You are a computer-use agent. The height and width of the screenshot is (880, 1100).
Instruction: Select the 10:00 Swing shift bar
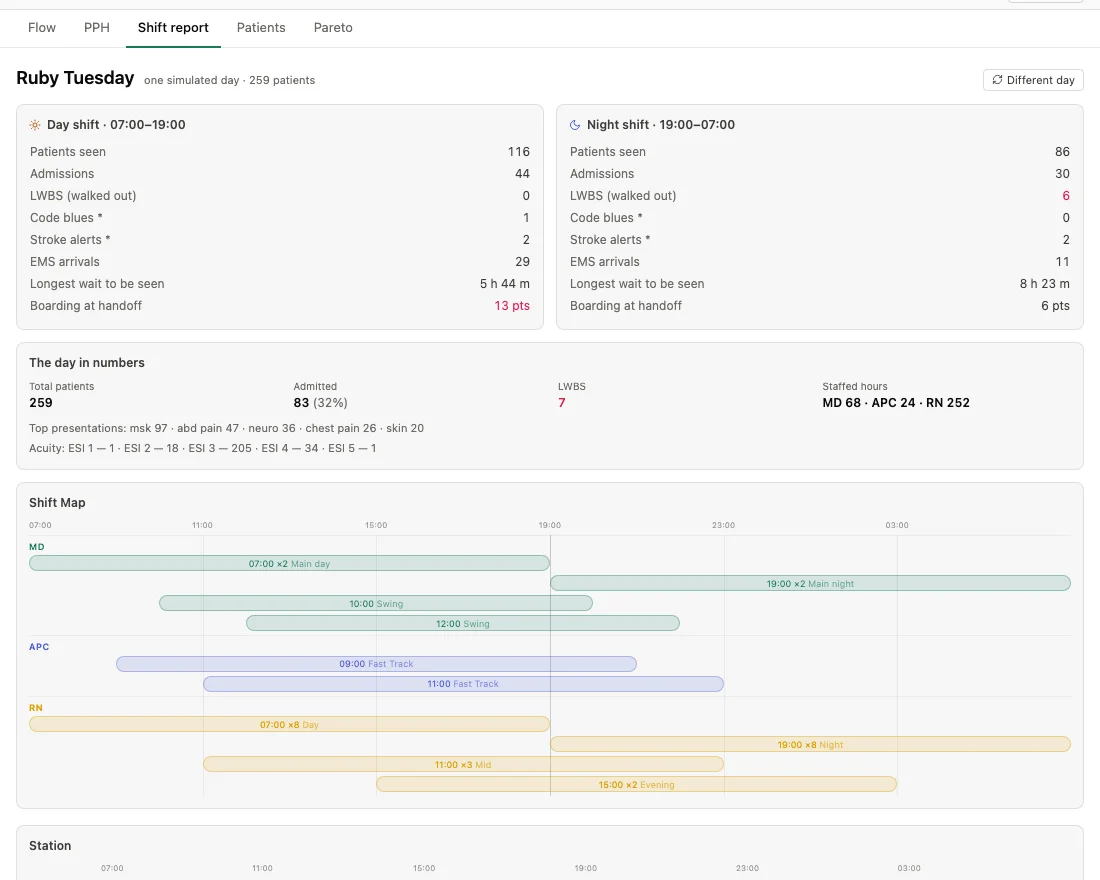376,603
